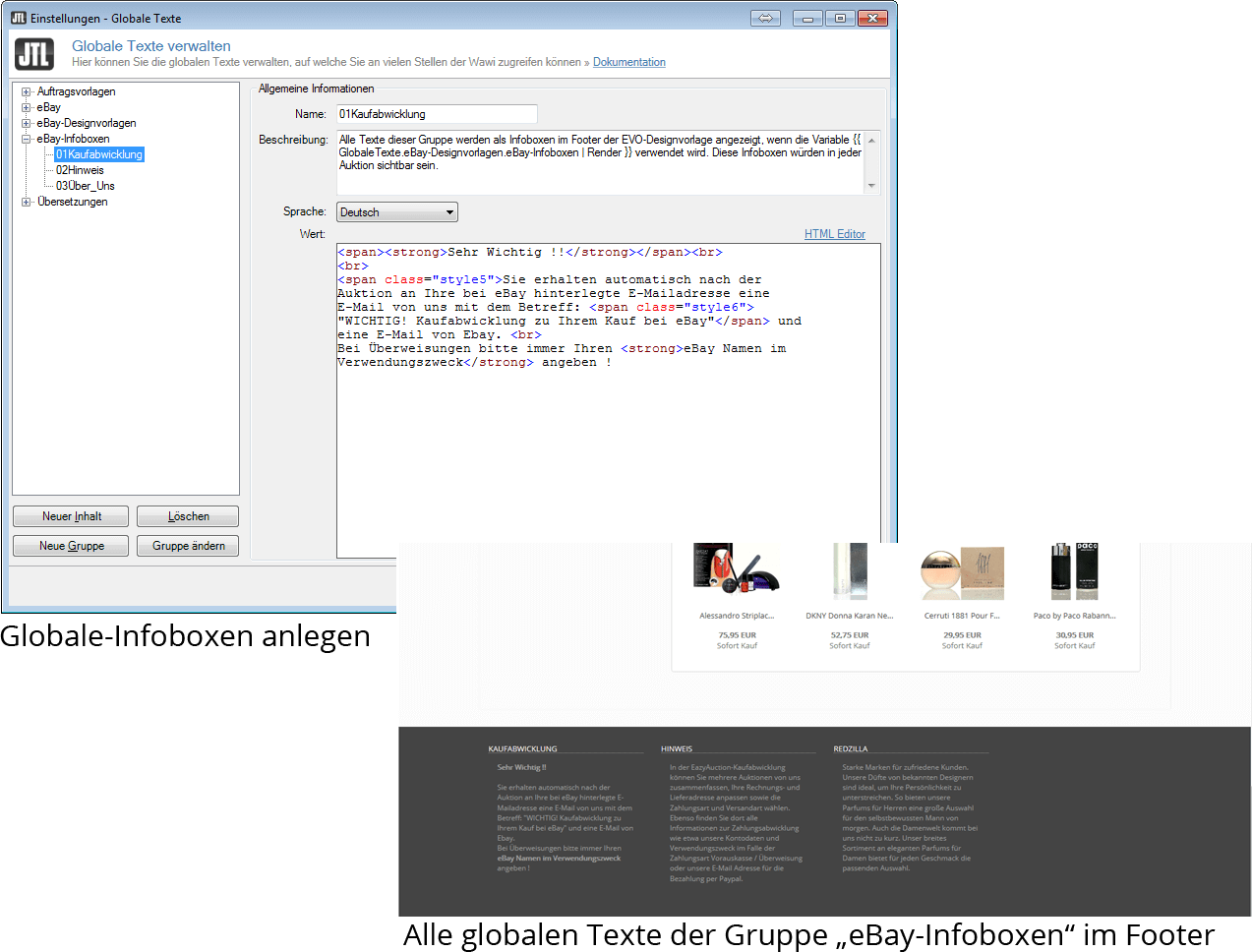Click the Gruppe ändern button

click(188, 546)
